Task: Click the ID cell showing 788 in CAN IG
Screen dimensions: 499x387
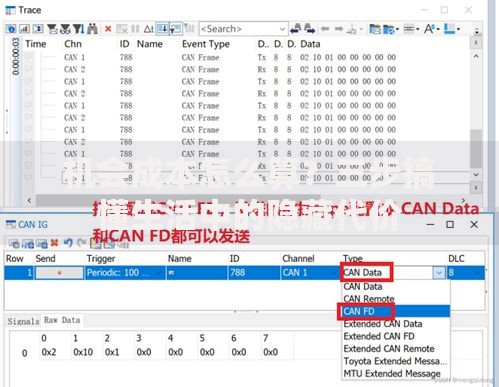Action: click(x=253, y=273)
